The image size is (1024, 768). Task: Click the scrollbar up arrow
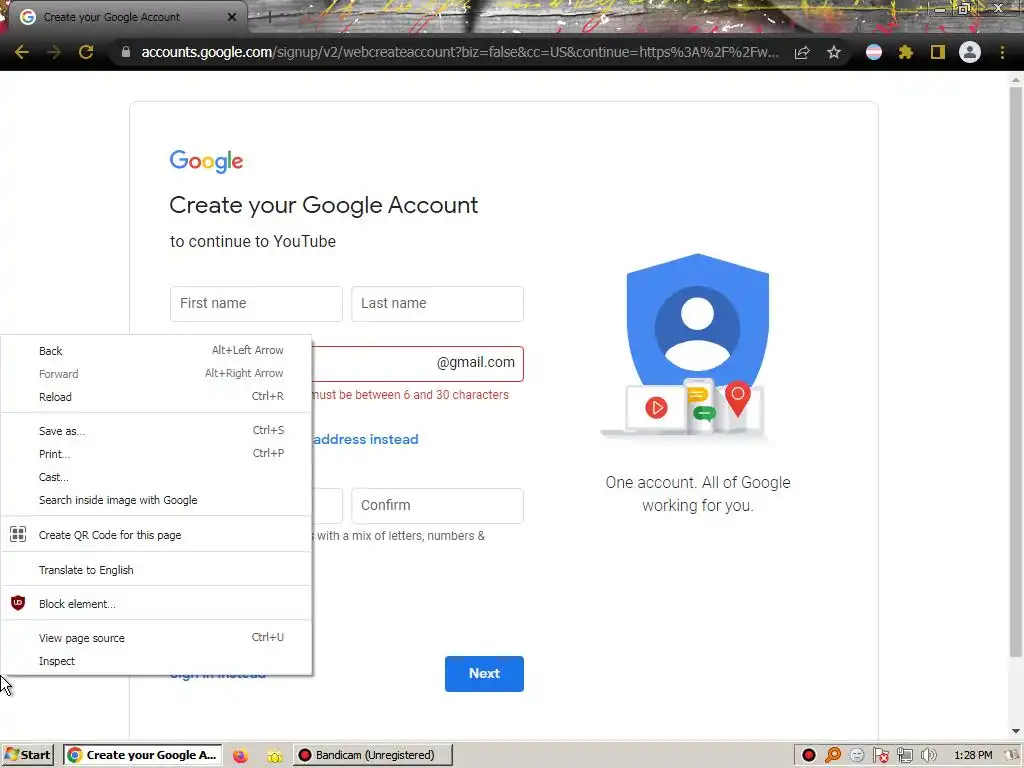click(x=1015, y=80)
